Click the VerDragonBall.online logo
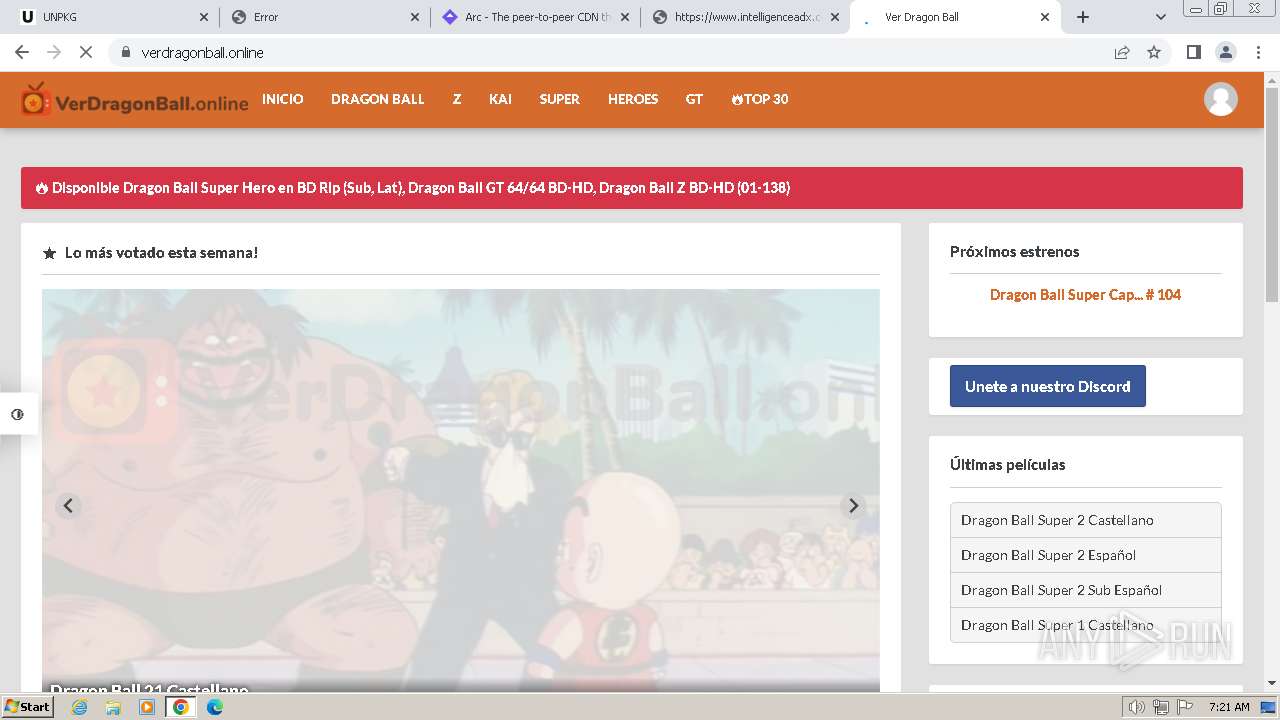The image size is (1280, 720). tap(135, 99)
